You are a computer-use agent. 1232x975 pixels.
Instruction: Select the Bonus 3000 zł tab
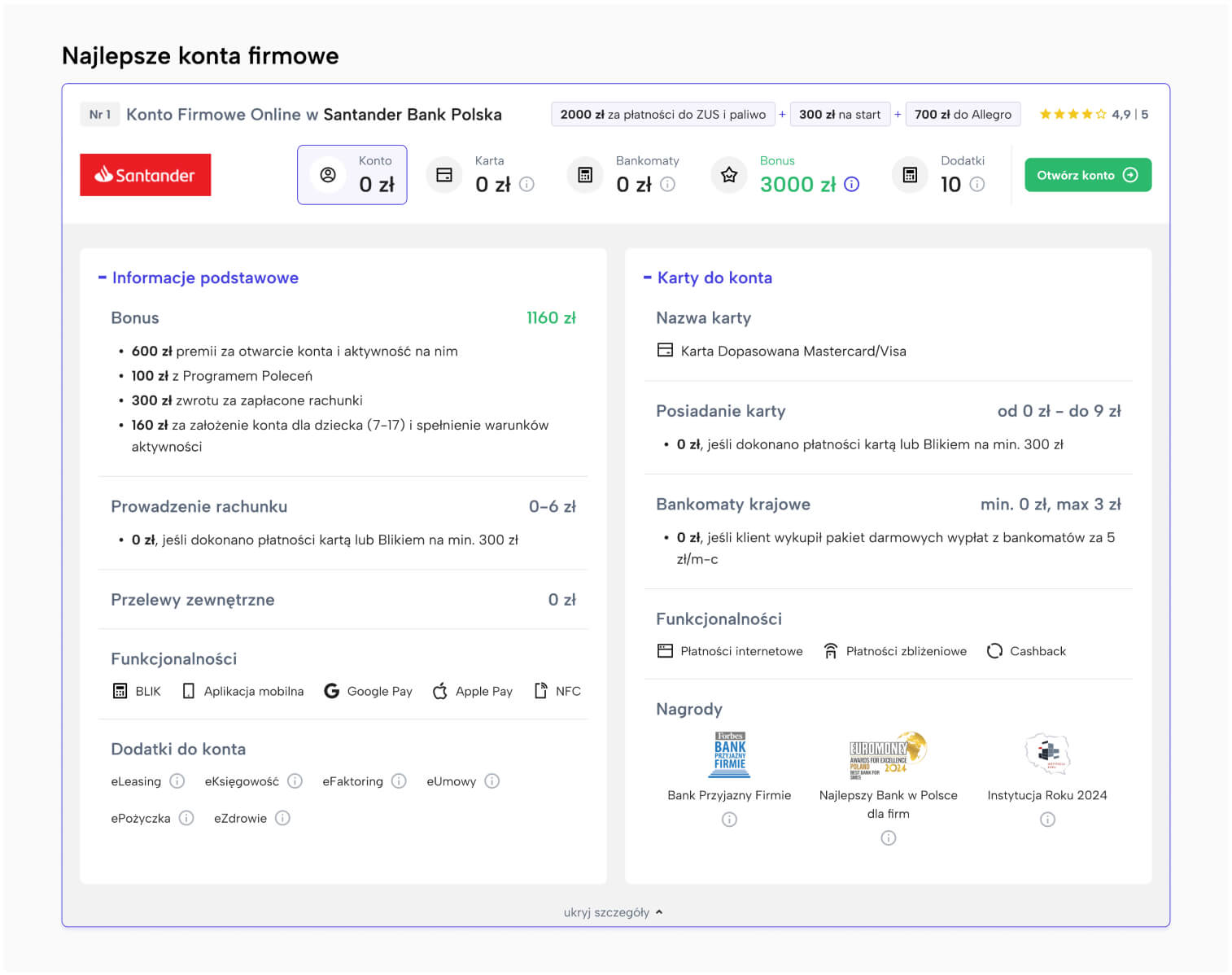click(784, 175)
